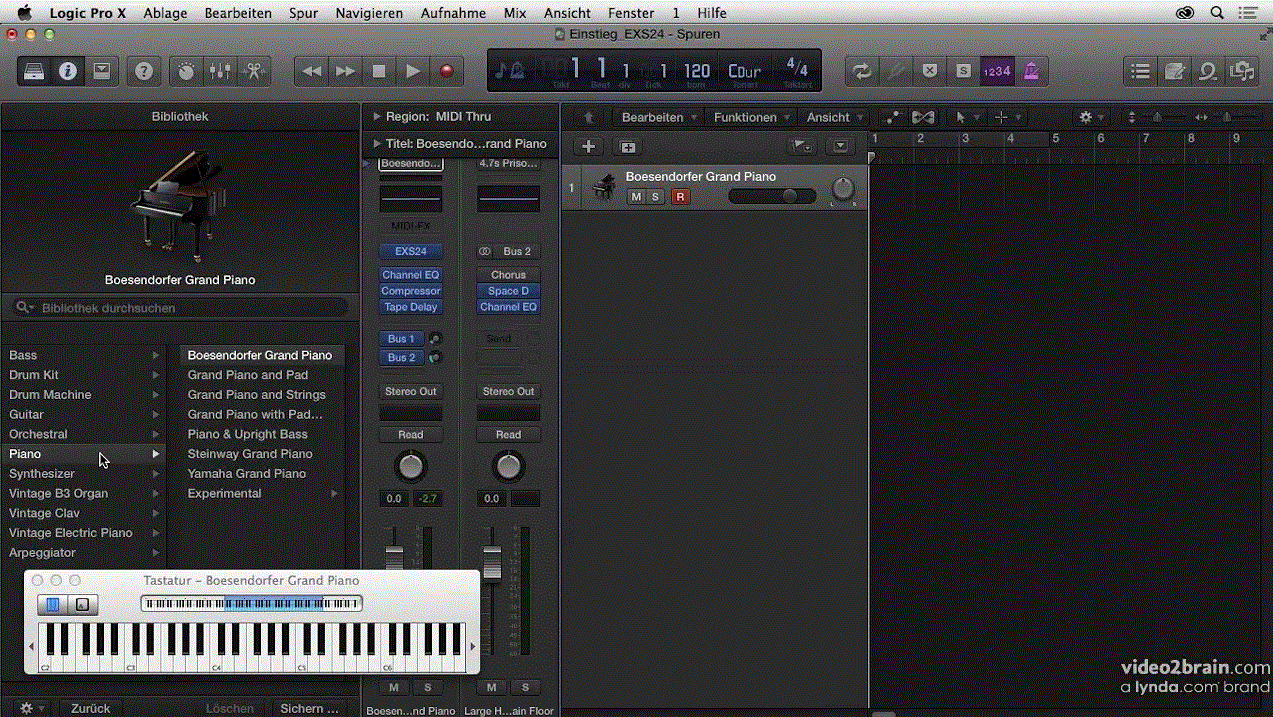1273x717 pixels.
Task: Open the Mixer with the faders button
Action: click(x=220, y=71)
